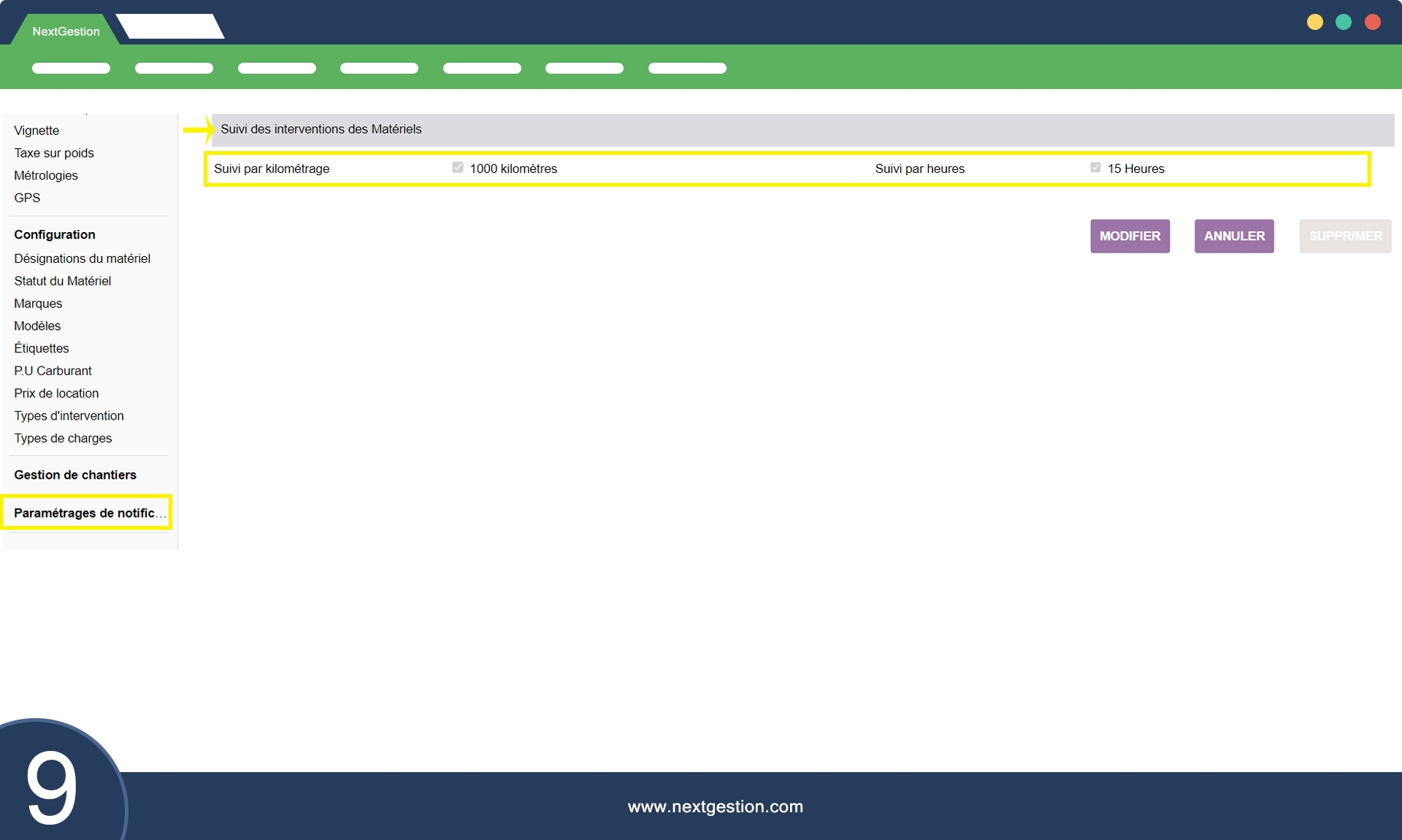The image size is (1402, 840).
Task: Select Statut du Matériel
Action: point(62,281)
